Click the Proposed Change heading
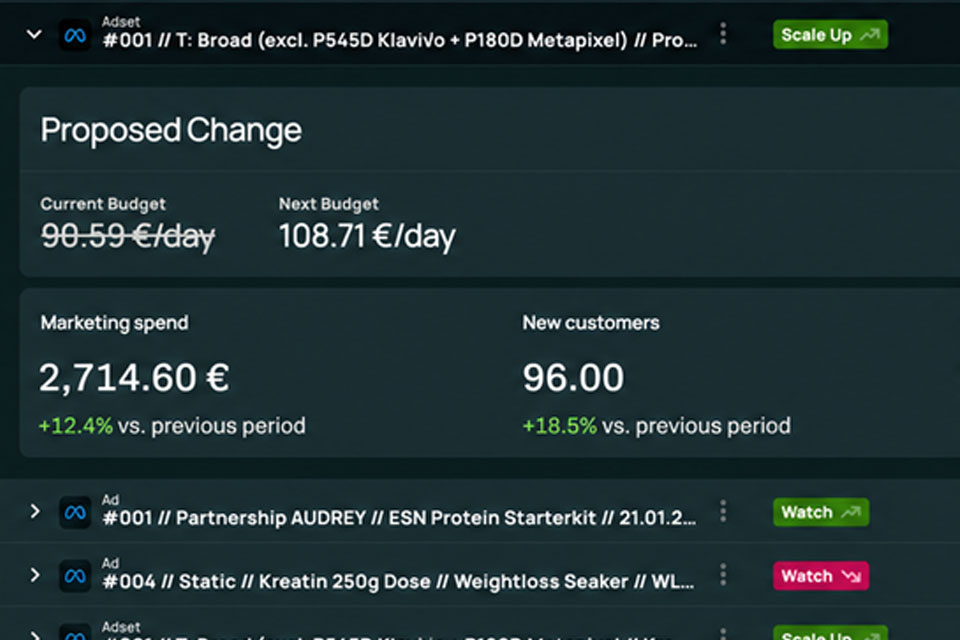 coord(171,130)
